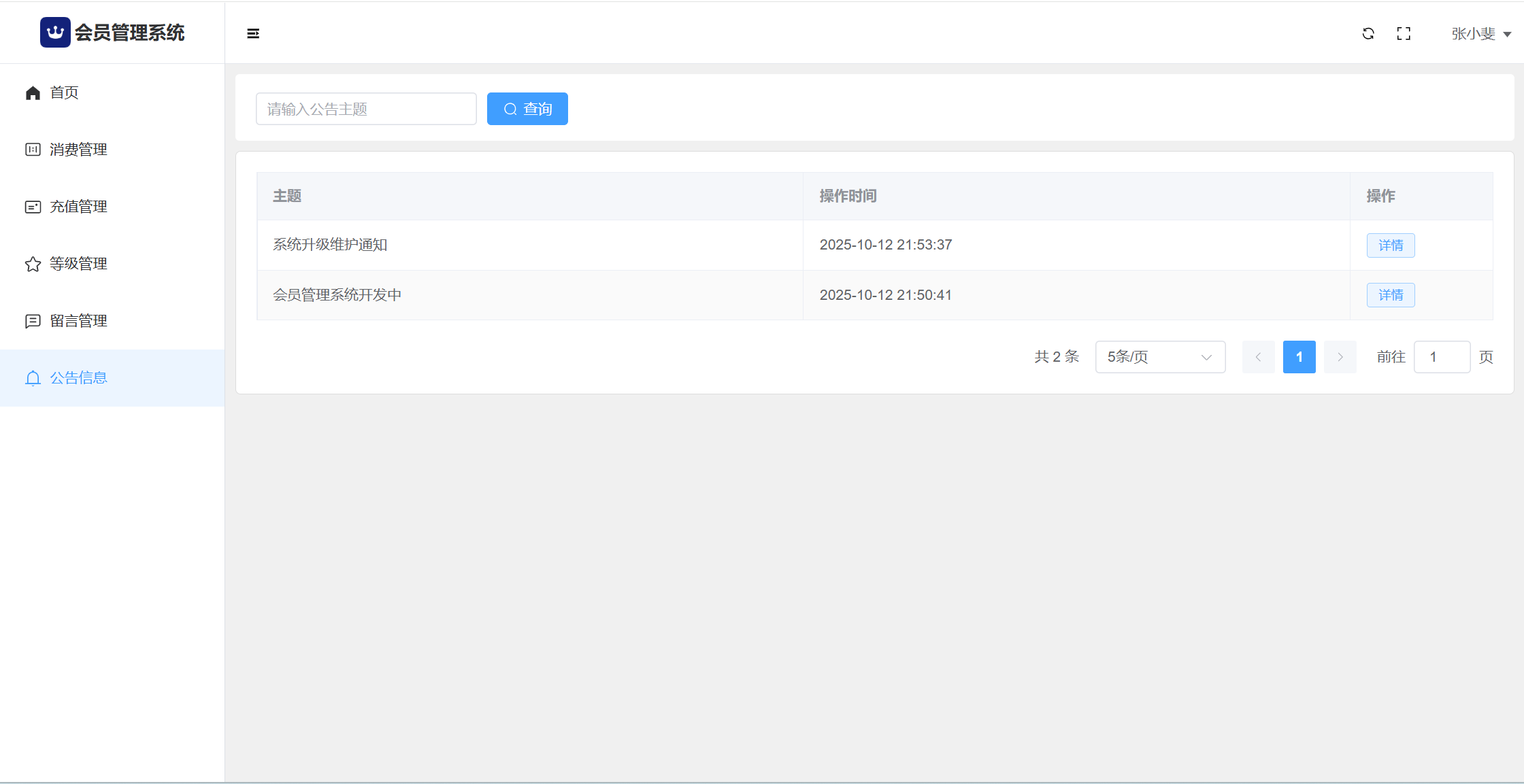Click the 留言管理 message icon
The image size is (1524, 784).
(33, 321)
